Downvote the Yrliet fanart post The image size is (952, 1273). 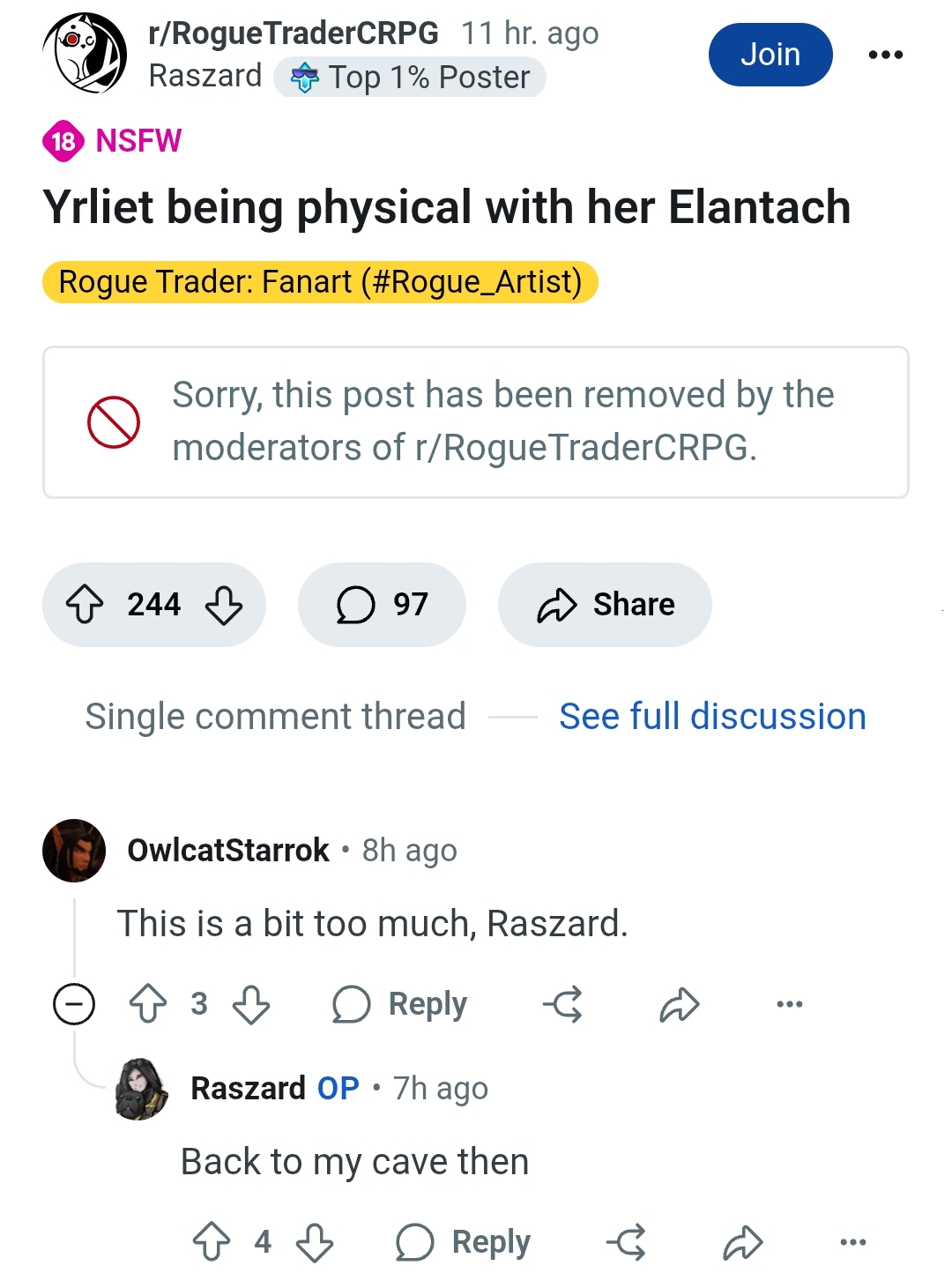pyautogui.click(x=224, y=605)
